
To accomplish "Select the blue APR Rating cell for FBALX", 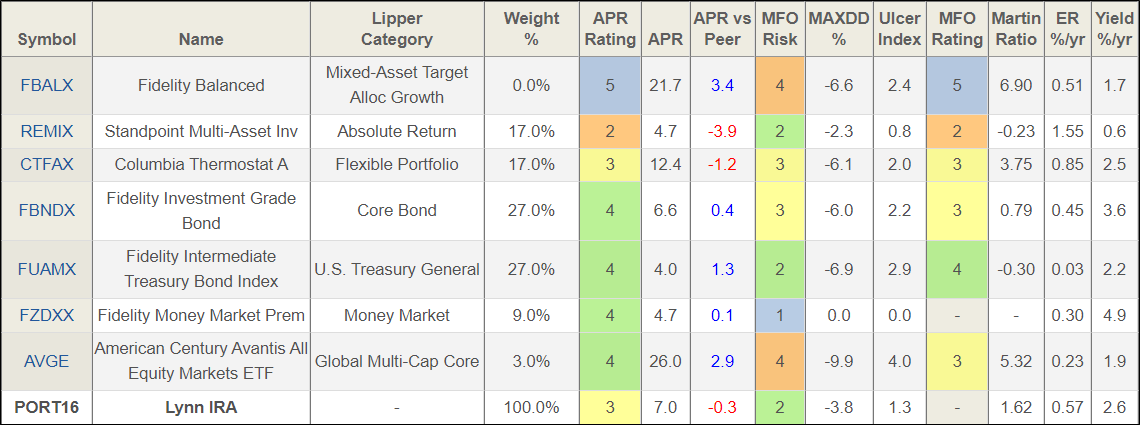I will 609,86.
